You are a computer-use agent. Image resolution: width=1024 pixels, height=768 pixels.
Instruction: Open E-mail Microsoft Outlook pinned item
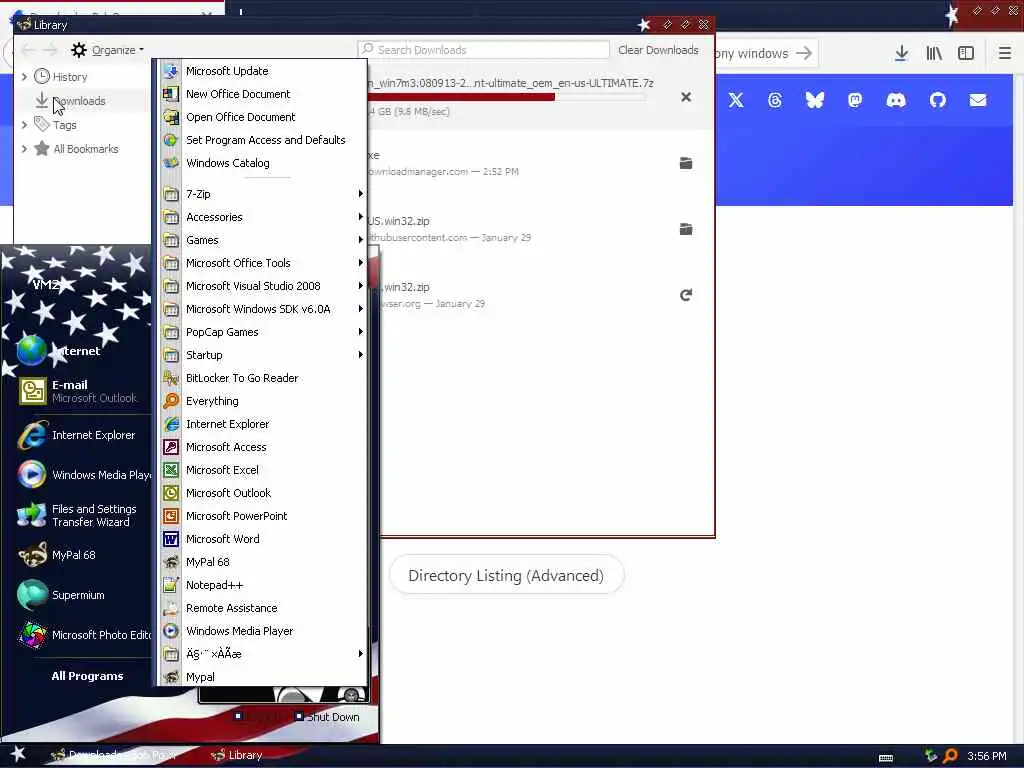[78, 391]
